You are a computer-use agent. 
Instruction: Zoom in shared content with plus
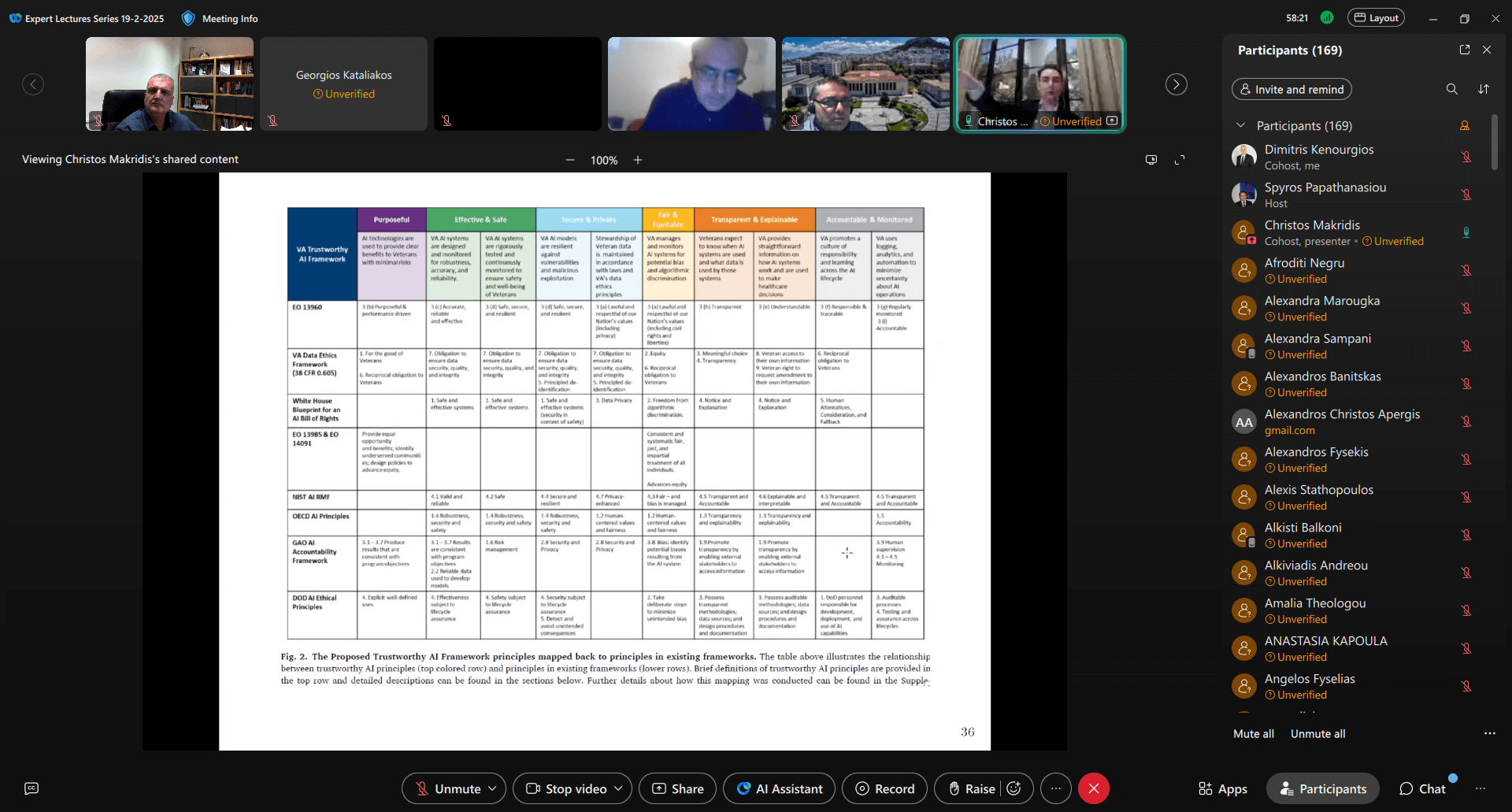coord(638,160)
